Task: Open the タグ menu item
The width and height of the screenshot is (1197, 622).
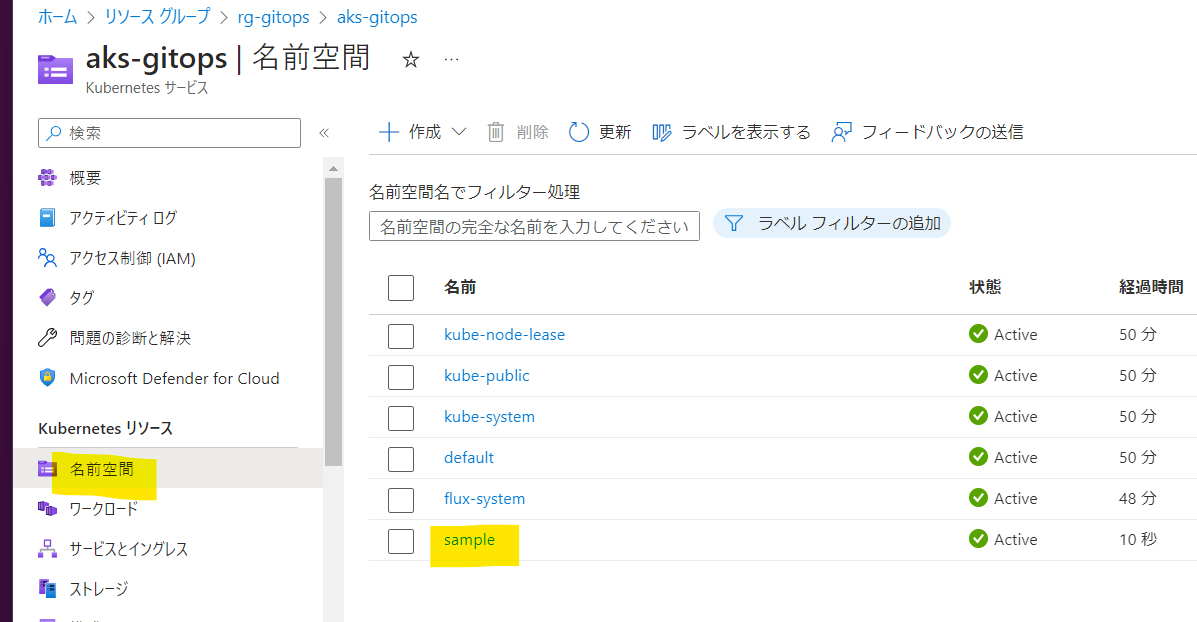Action: 82,298
